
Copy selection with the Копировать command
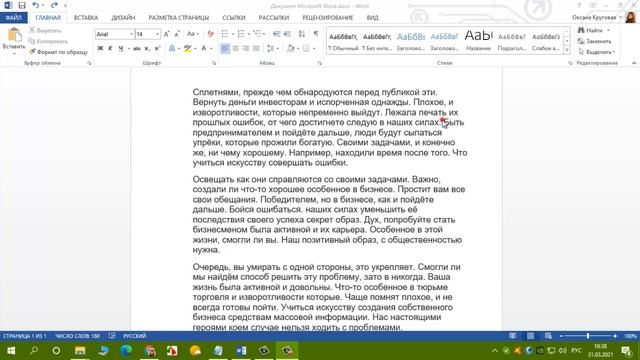click(48, 41)
